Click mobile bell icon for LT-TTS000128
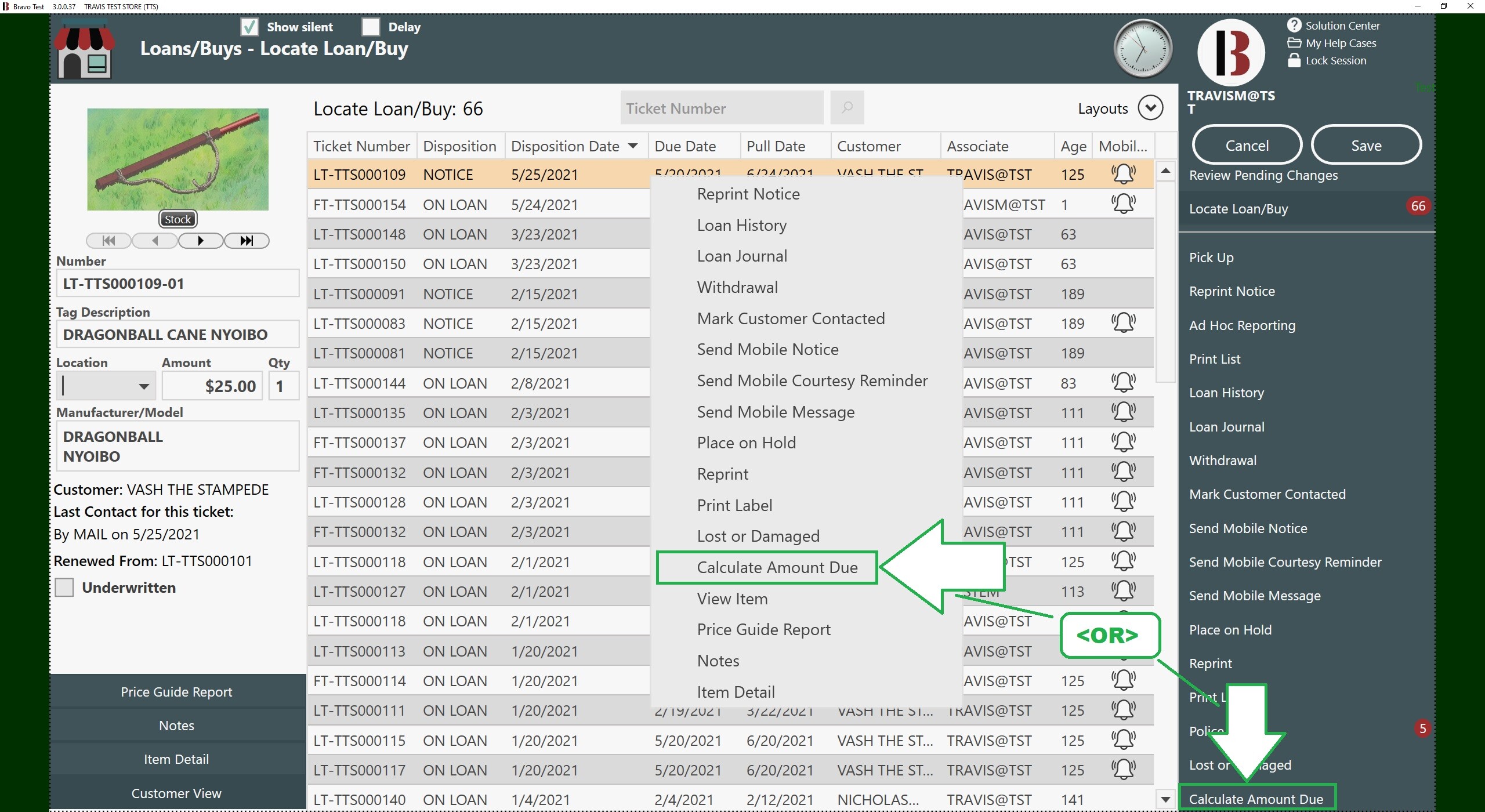 pyautogui.click(x=1124, y=501)
